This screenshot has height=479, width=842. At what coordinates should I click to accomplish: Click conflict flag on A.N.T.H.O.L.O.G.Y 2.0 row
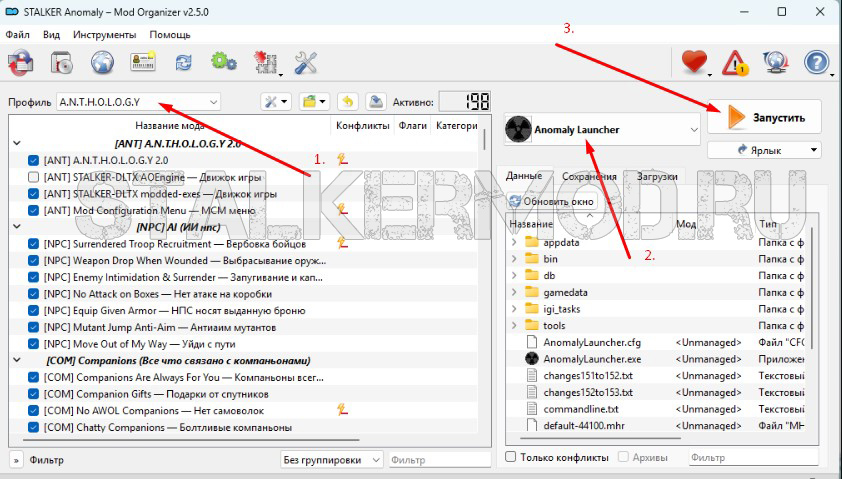click(x=342, y=159)
